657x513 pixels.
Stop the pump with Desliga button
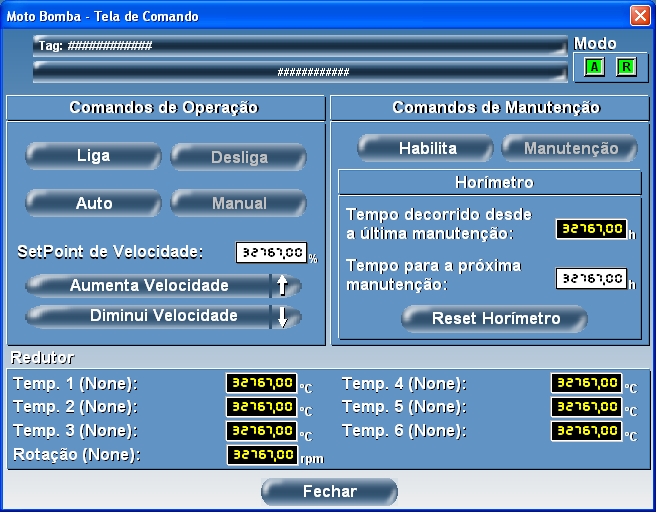(238, 157)
